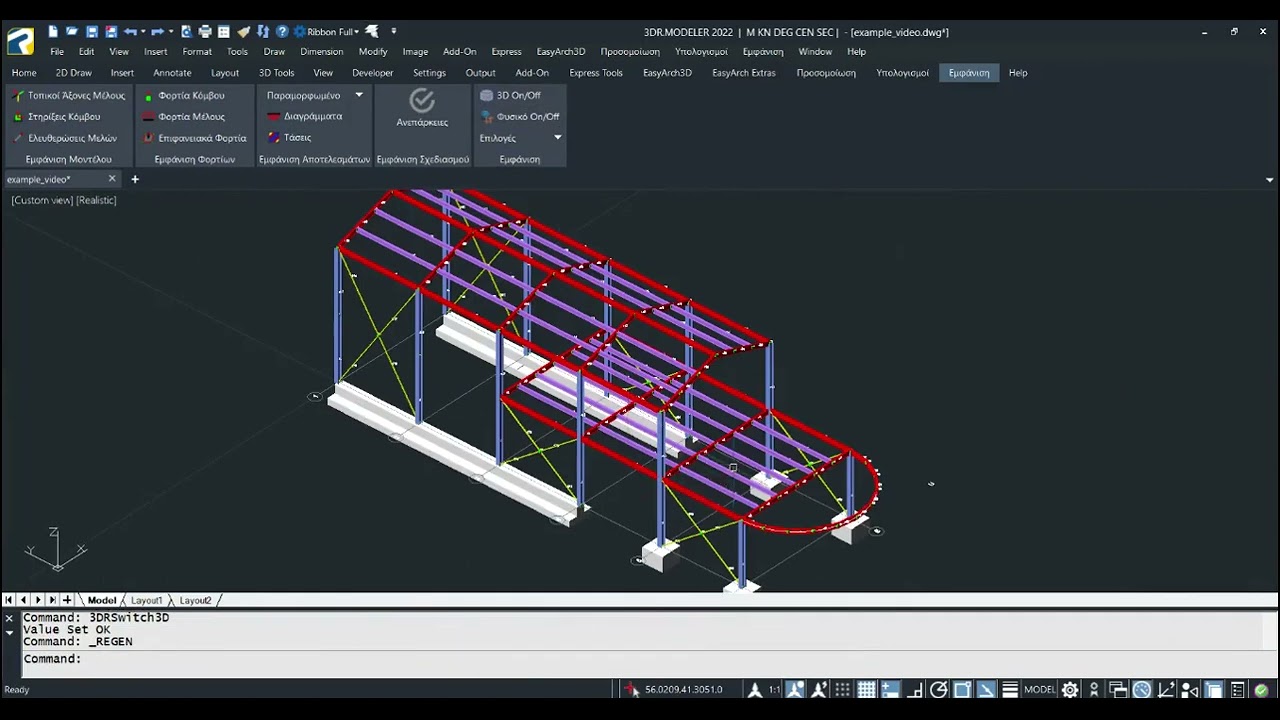This screenshot has height=720, width=1280.
Task: Click the Model layout tab
Action: pyautogui.click(x=102, y=600)
